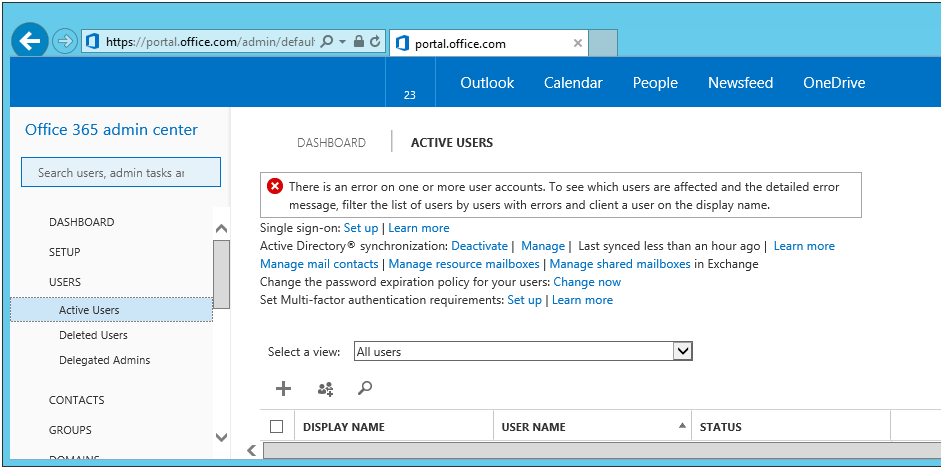The image size is (941, 469).
Task: Close the portal.office.com tab
Action: pos(577,43)
